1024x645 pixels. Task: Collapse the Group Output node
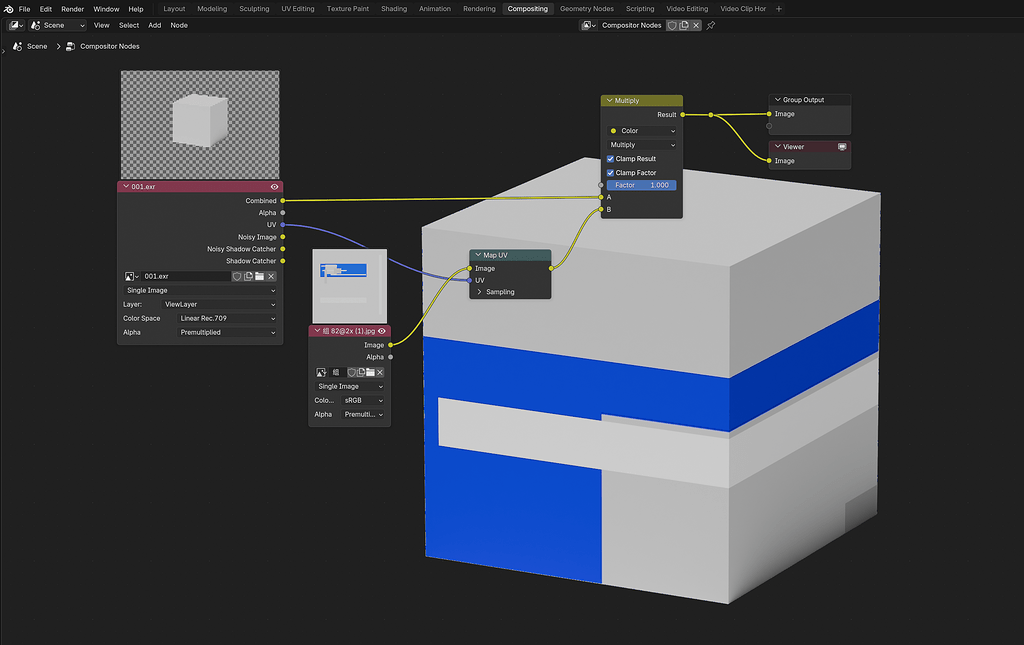click(x=777, y=100)
